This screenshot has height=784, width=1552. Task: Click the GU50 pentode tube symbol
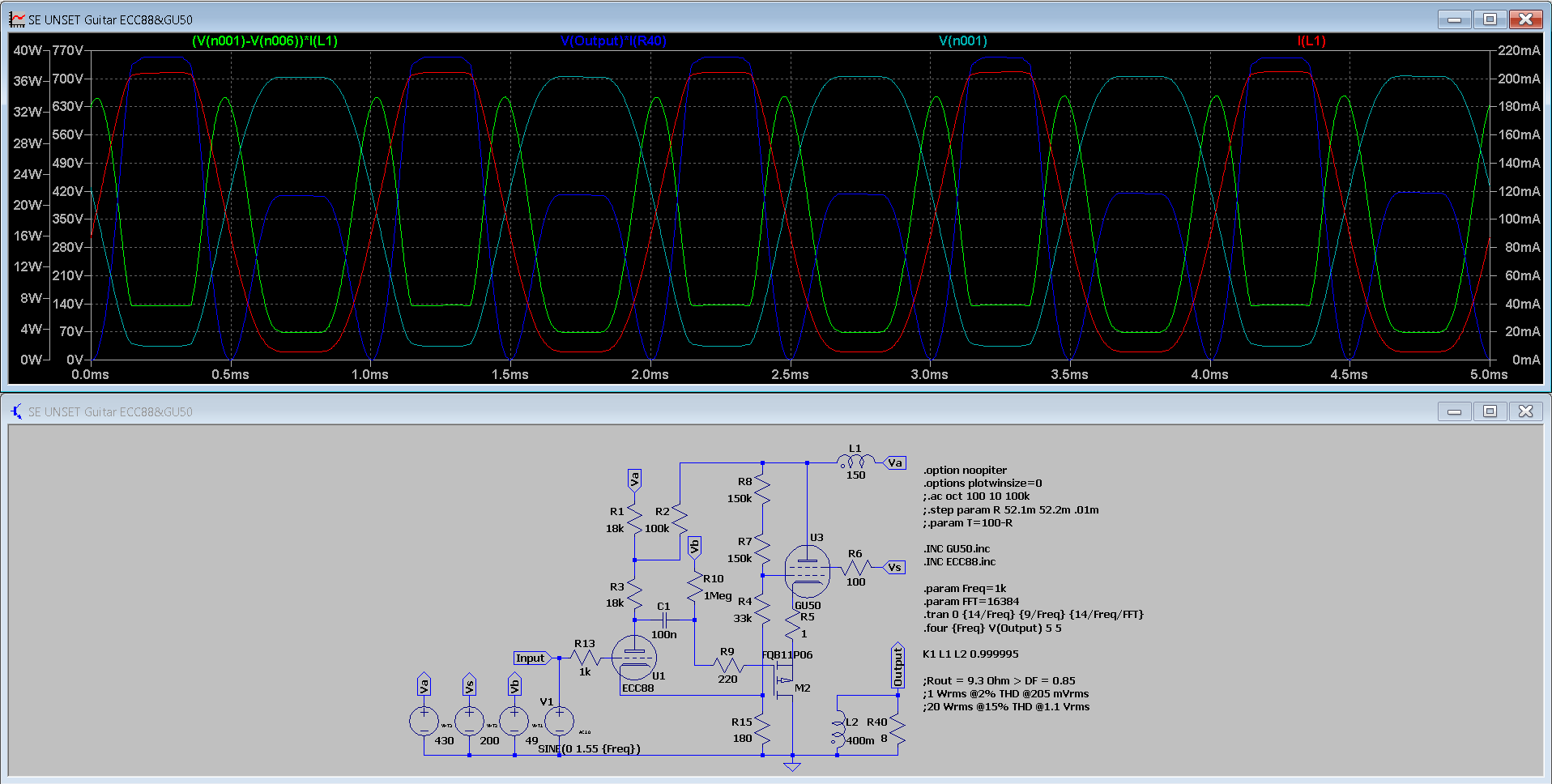tap(807, 572)
